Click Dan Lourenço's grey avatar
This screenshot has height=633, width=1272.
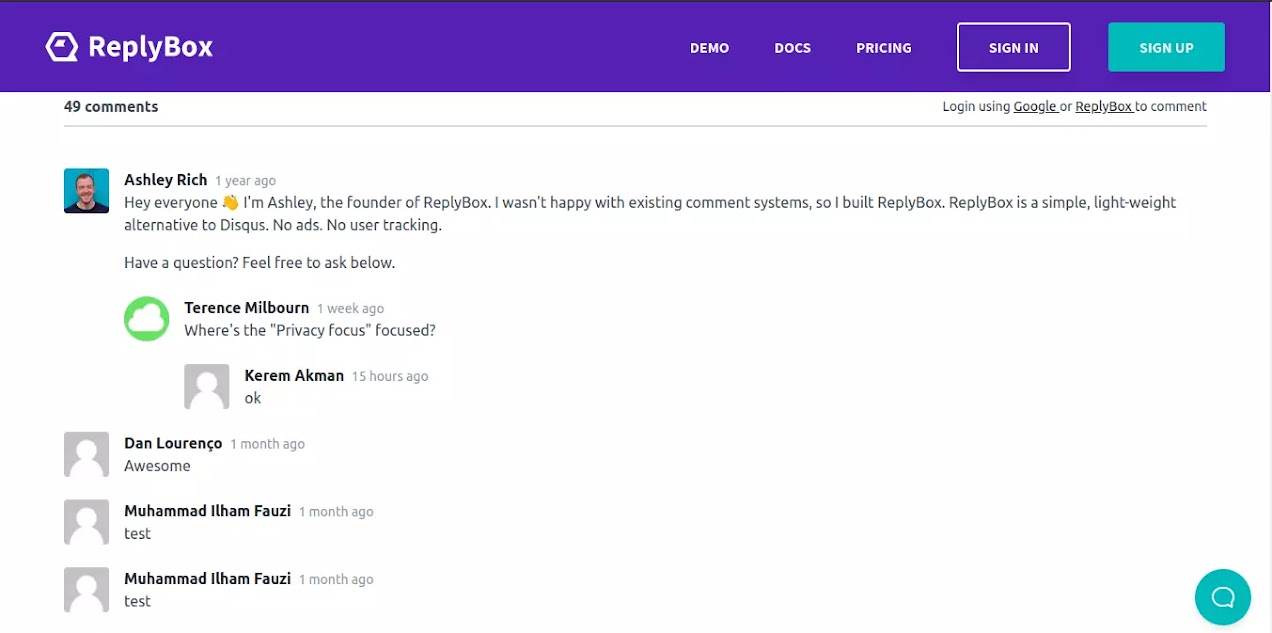point(86,454)
